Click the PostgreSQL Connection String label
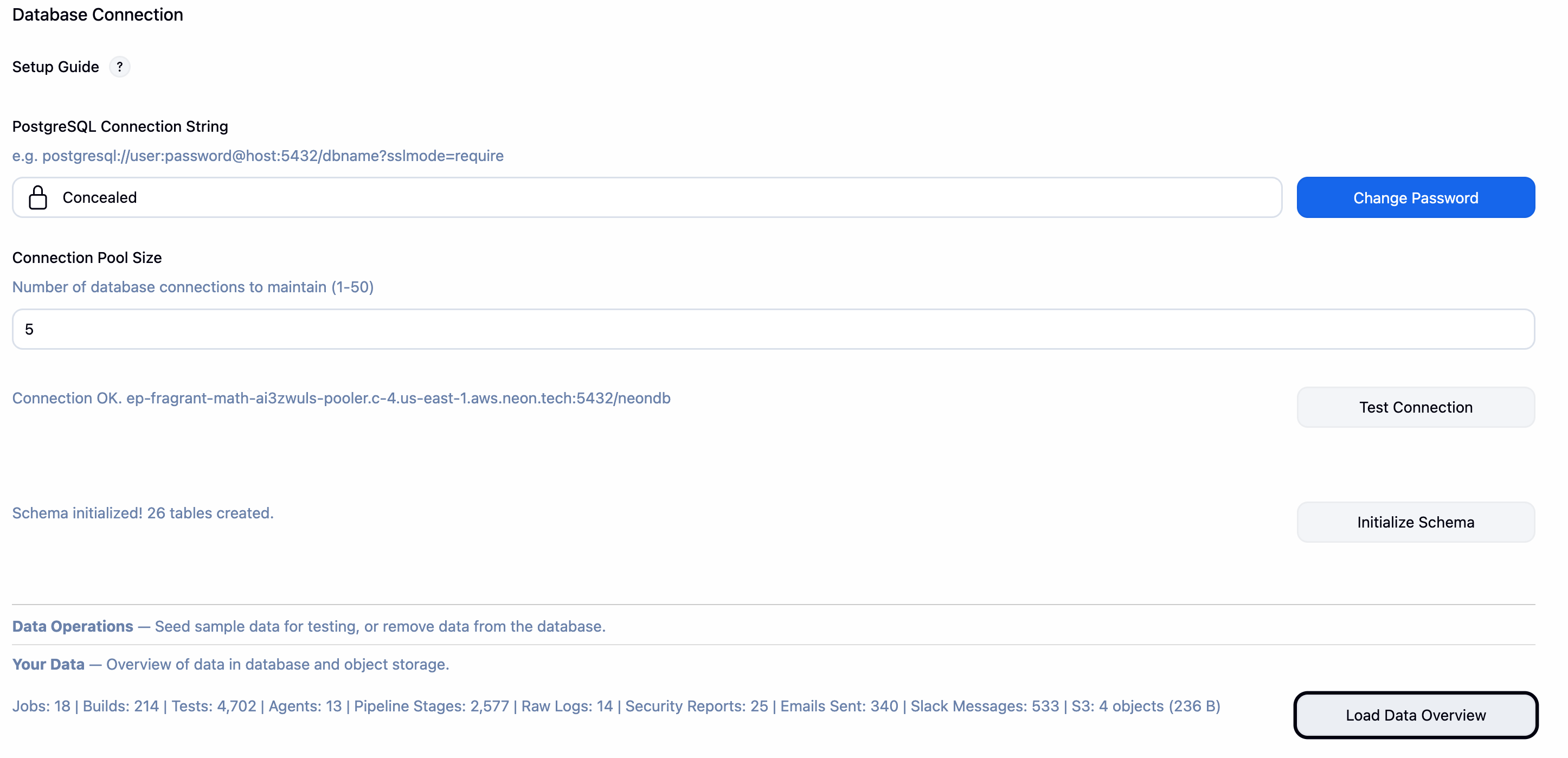This screenshot has width=1568, height=758. (120, 126)
